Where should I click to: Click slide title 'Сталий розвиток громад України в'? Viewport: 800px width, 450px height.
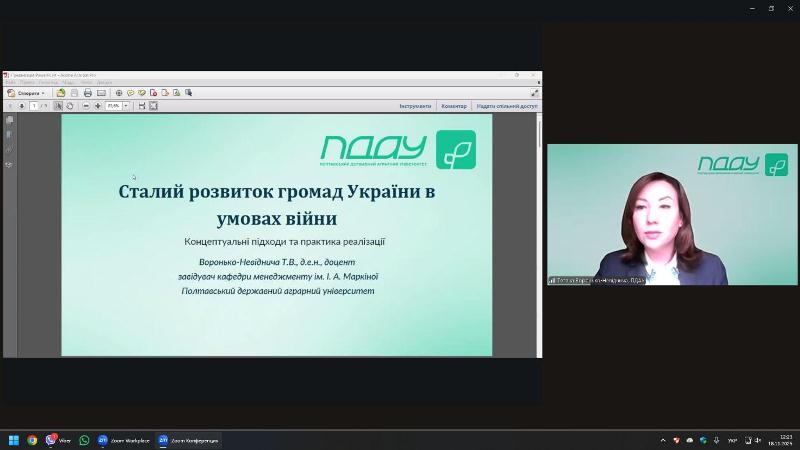coord(277,192)
